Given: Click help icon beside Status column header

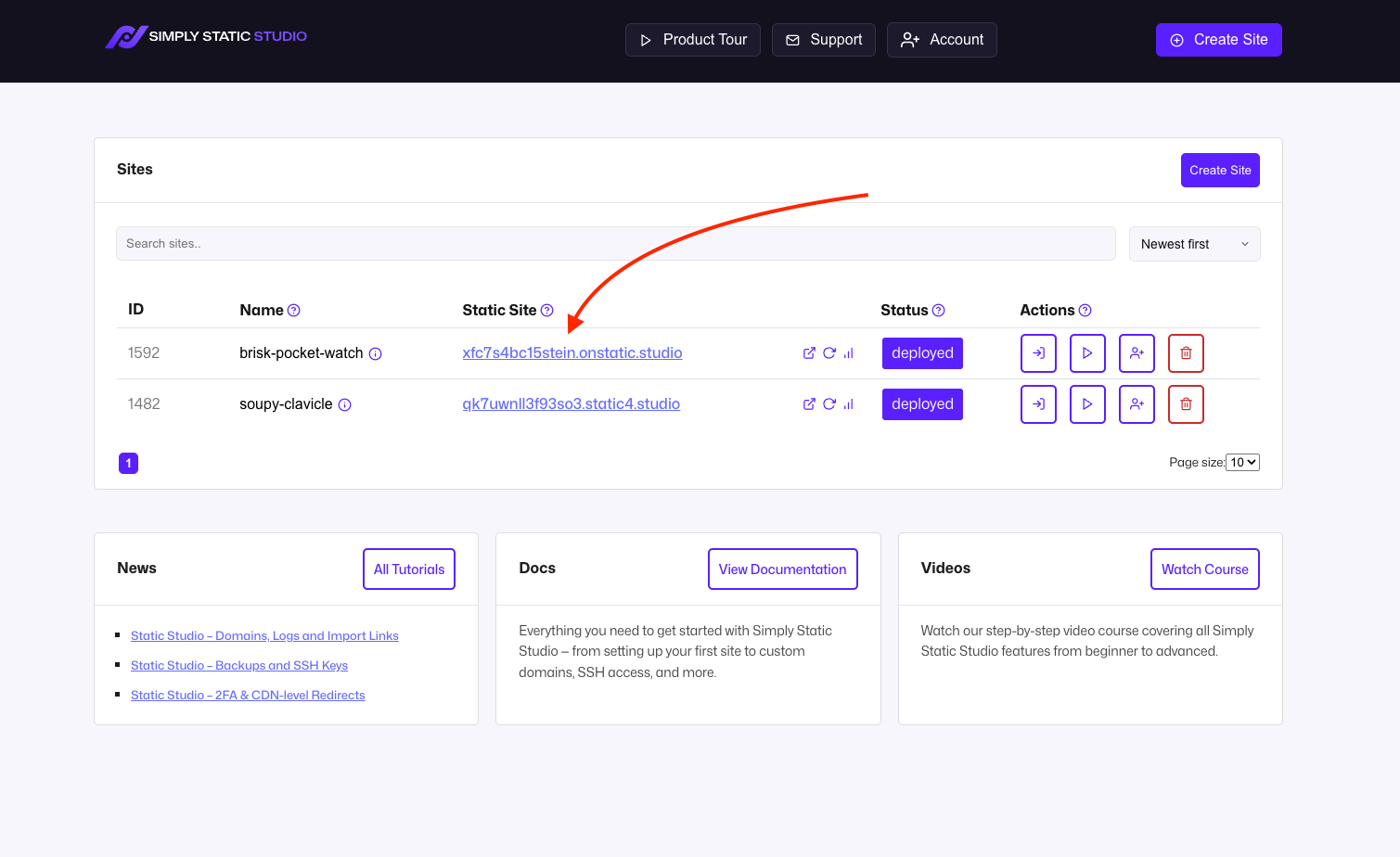Looking at the screenshot, I should point(939,311).
